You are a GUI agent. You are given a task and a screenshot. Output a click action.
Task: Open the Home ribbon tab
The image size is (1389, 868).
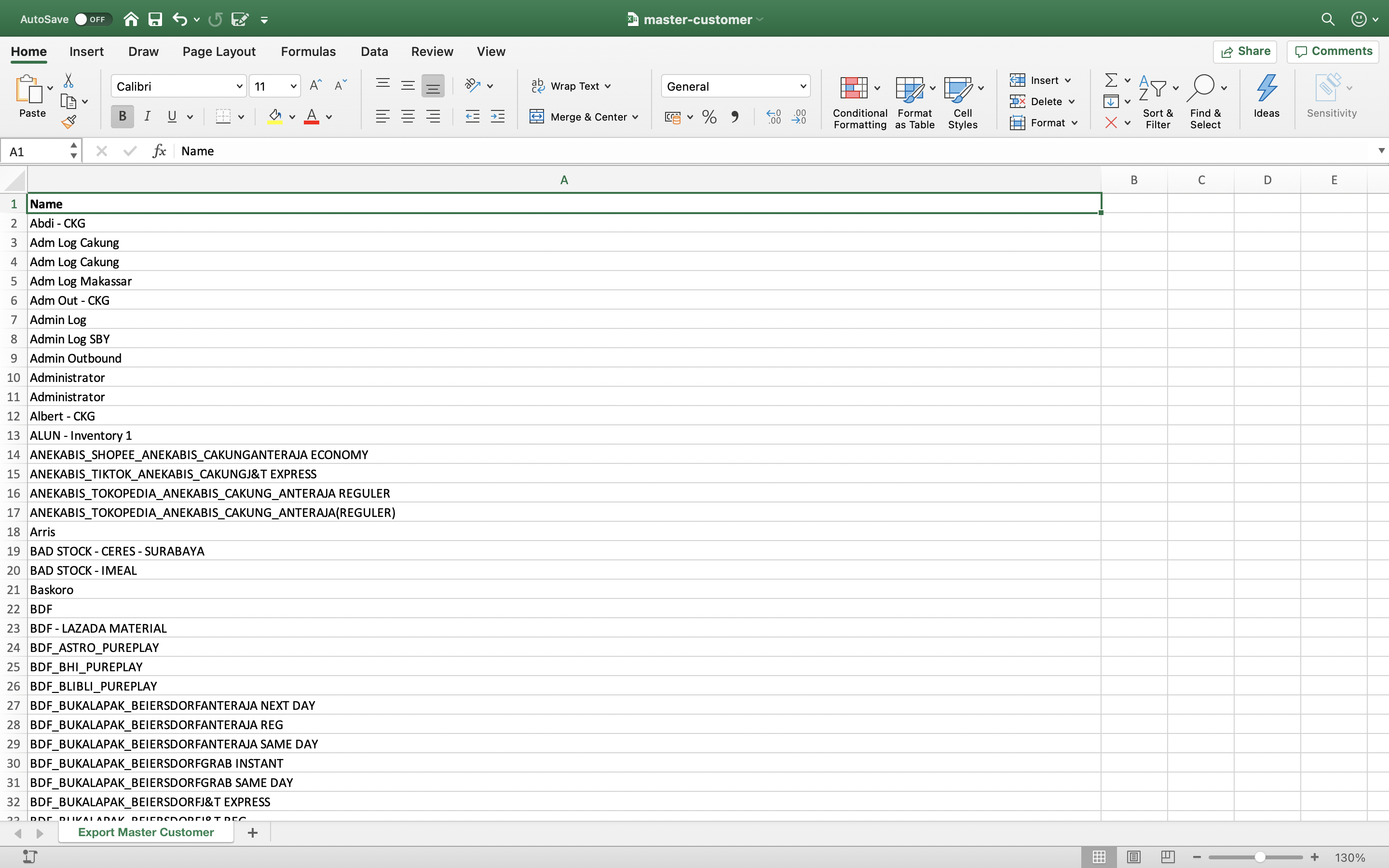(x=28, y=51)
